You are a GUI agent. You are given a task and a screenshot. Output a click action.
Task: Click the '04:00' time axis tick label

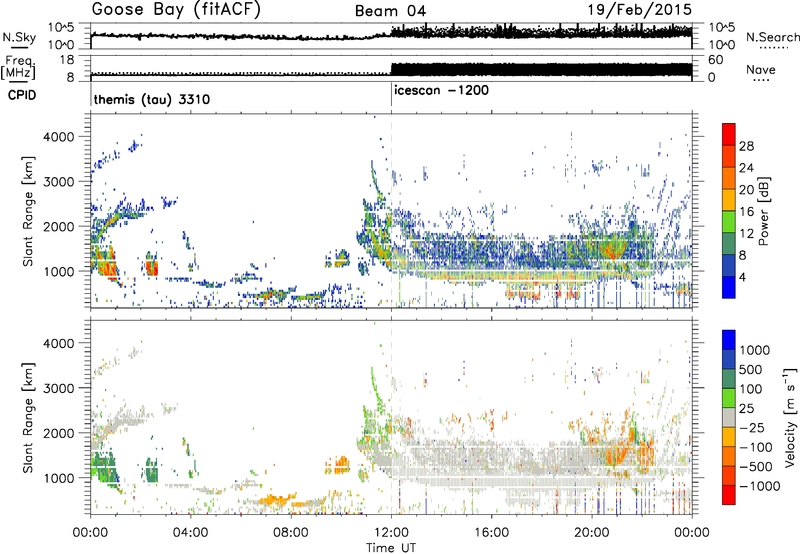coord(190,533)
